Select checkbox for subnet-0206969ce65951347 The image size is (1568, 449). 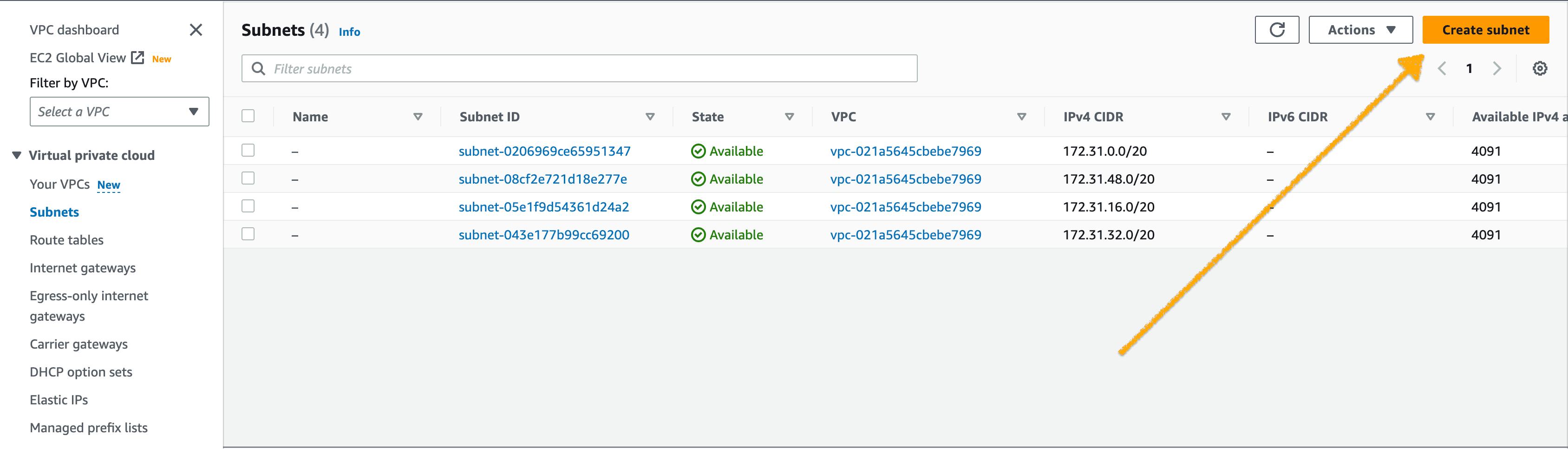[248, 150]
